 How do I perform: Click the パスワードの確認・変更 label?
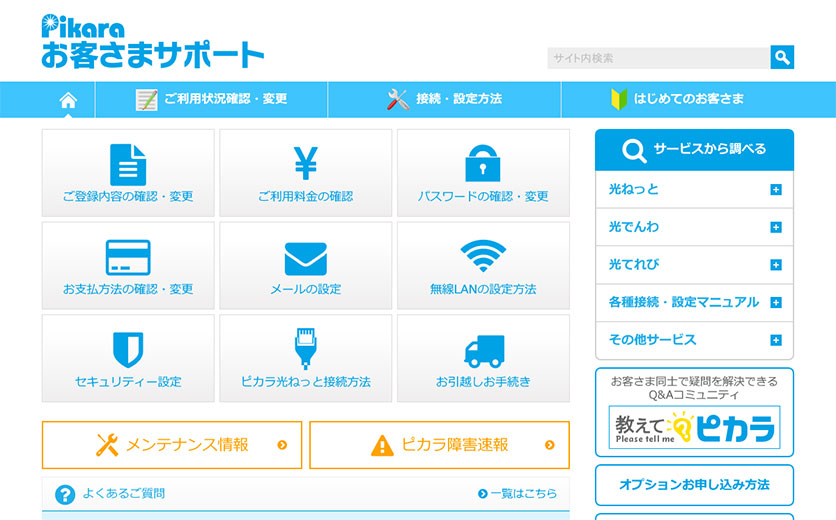483,196
